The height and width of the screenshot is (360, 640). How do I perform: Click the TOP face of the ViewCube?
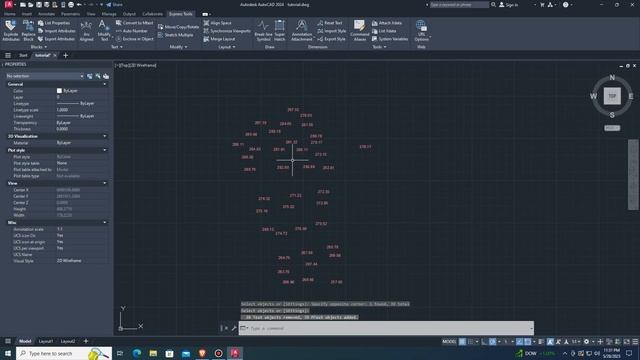pos(612,96)
